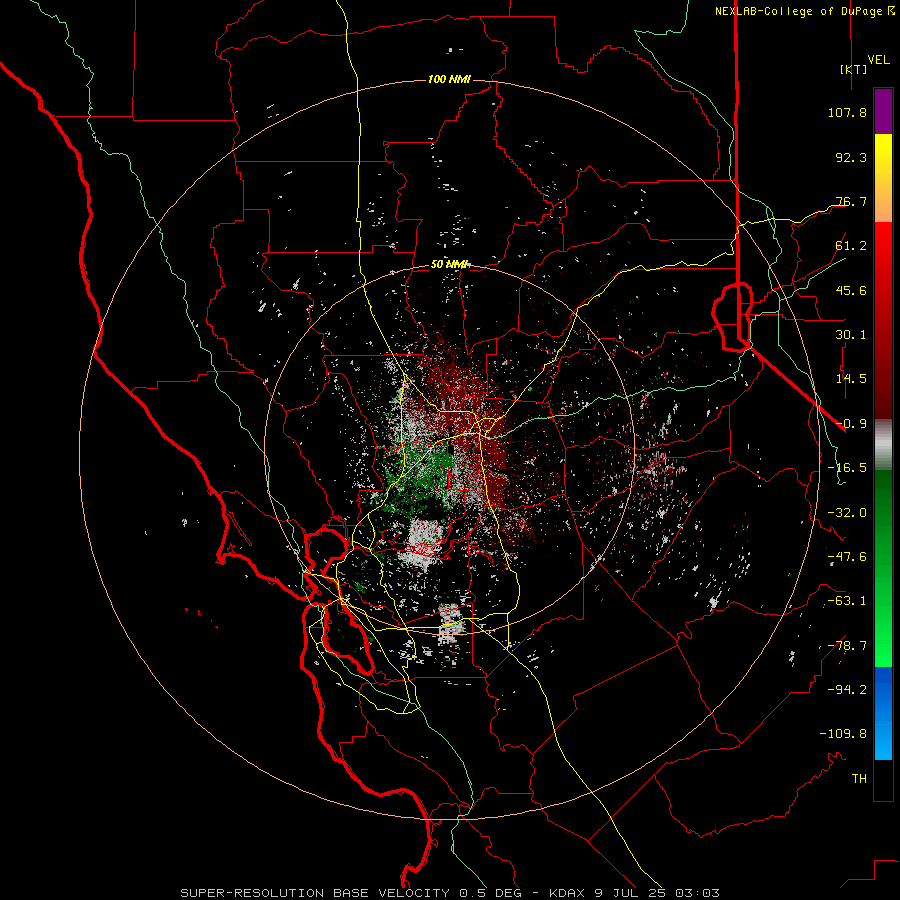The width and height of the screenshot is (900, 900).
Task: Click the -78.7 legend value
Action: coord(847,646)
